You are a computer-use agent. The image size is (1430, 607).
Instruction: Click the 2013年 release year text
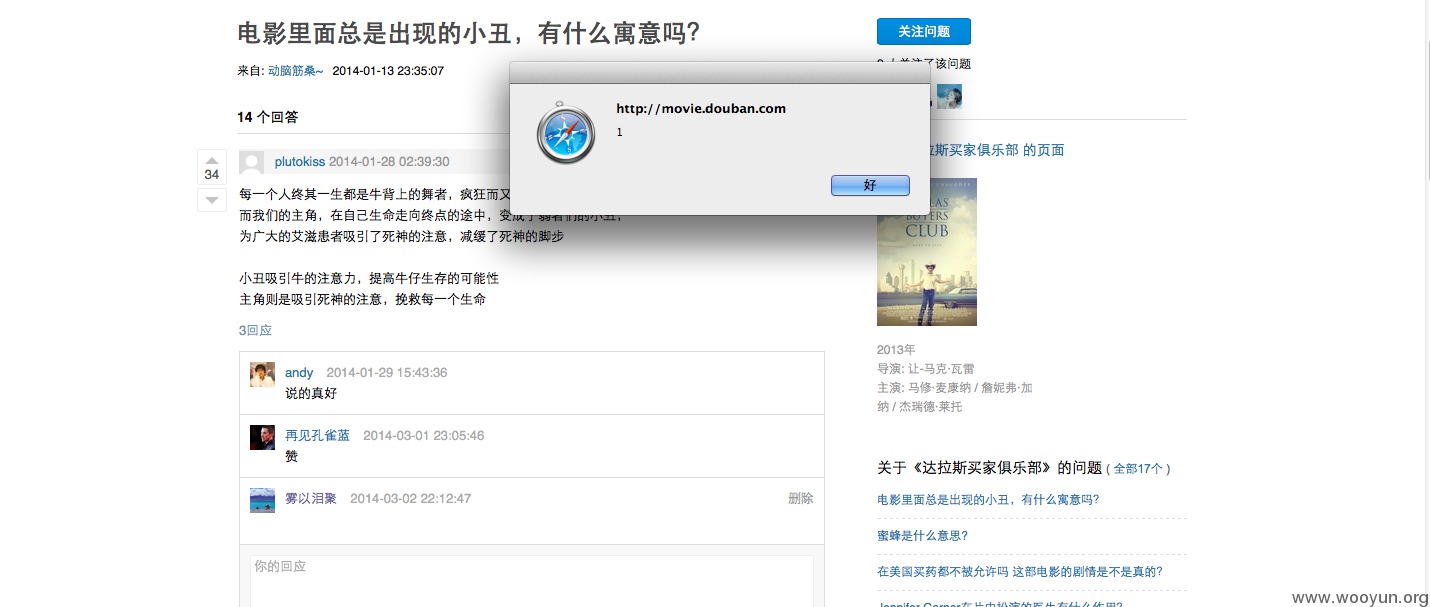pyautogui.click(x=896, y=350)
